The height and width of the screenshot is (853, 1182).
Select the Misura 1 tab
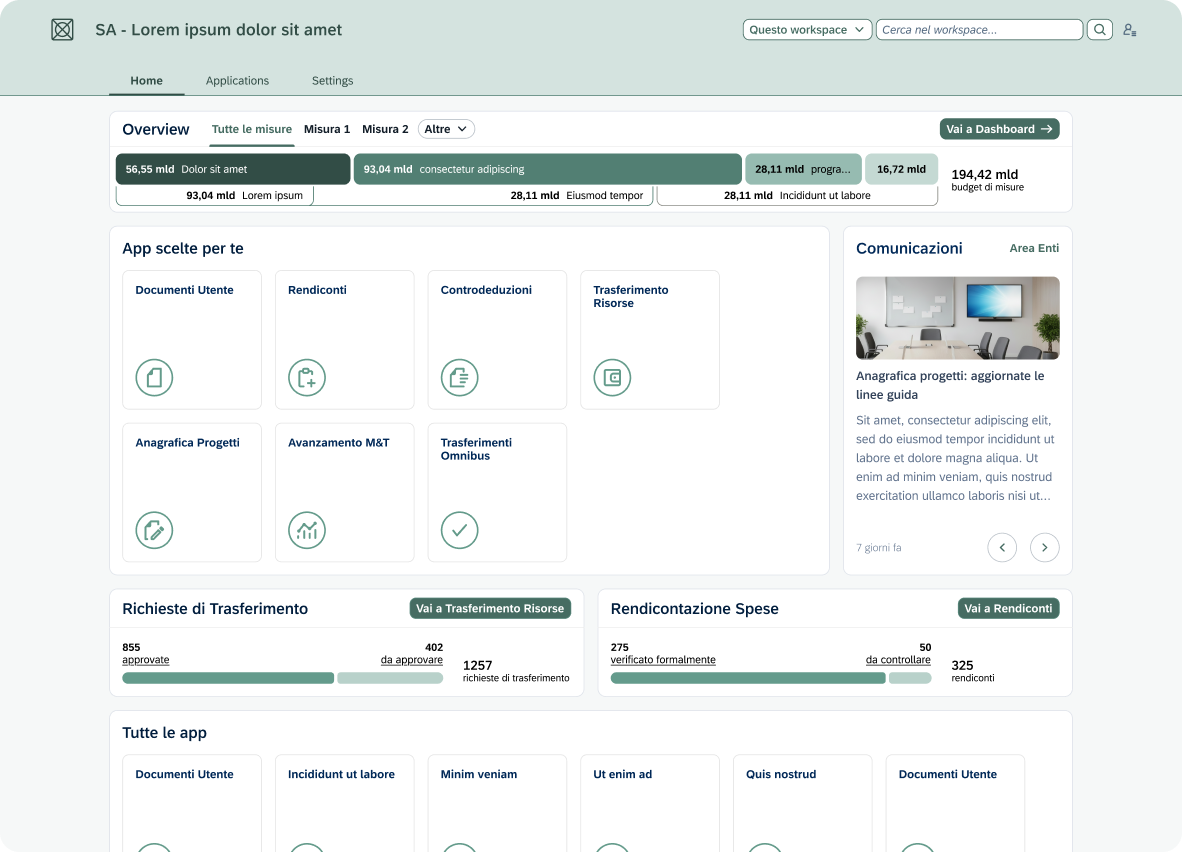coord(326,129)
